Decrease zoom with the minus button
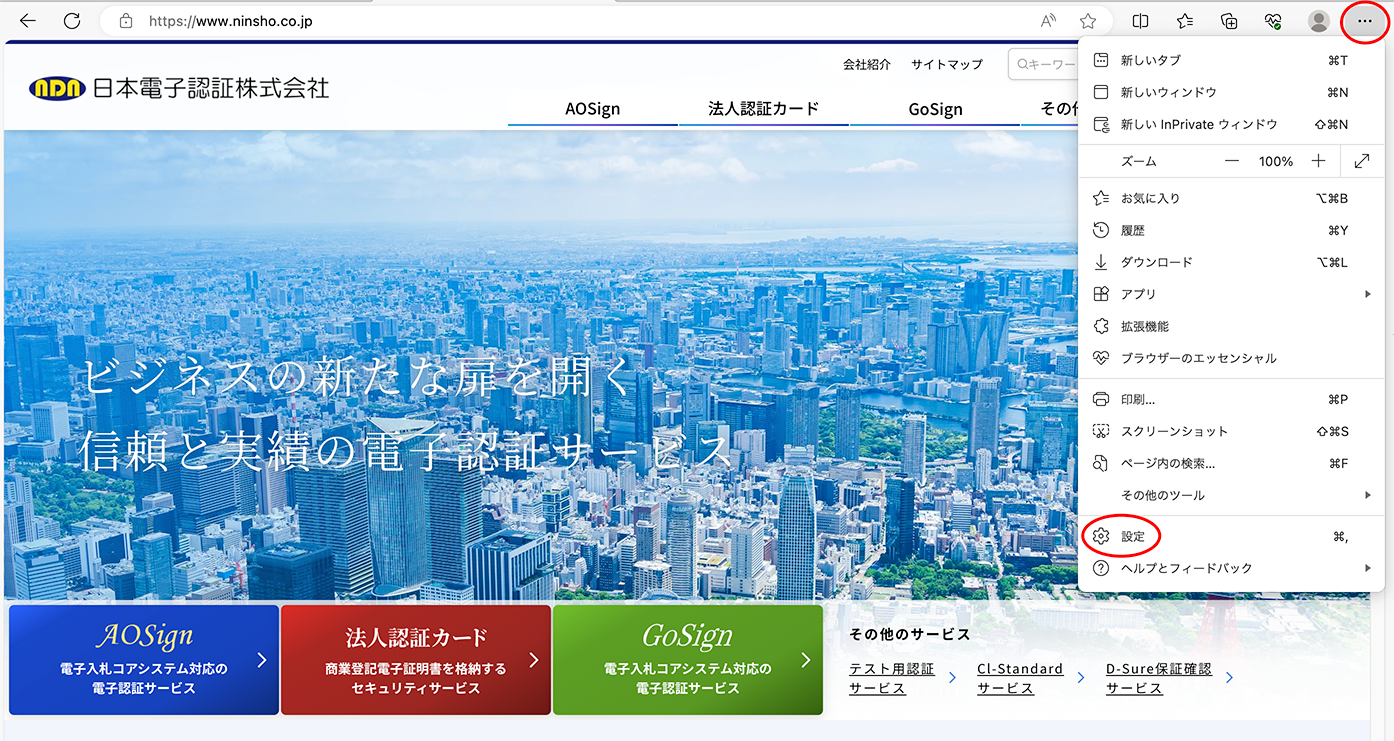 [1232, 161]
